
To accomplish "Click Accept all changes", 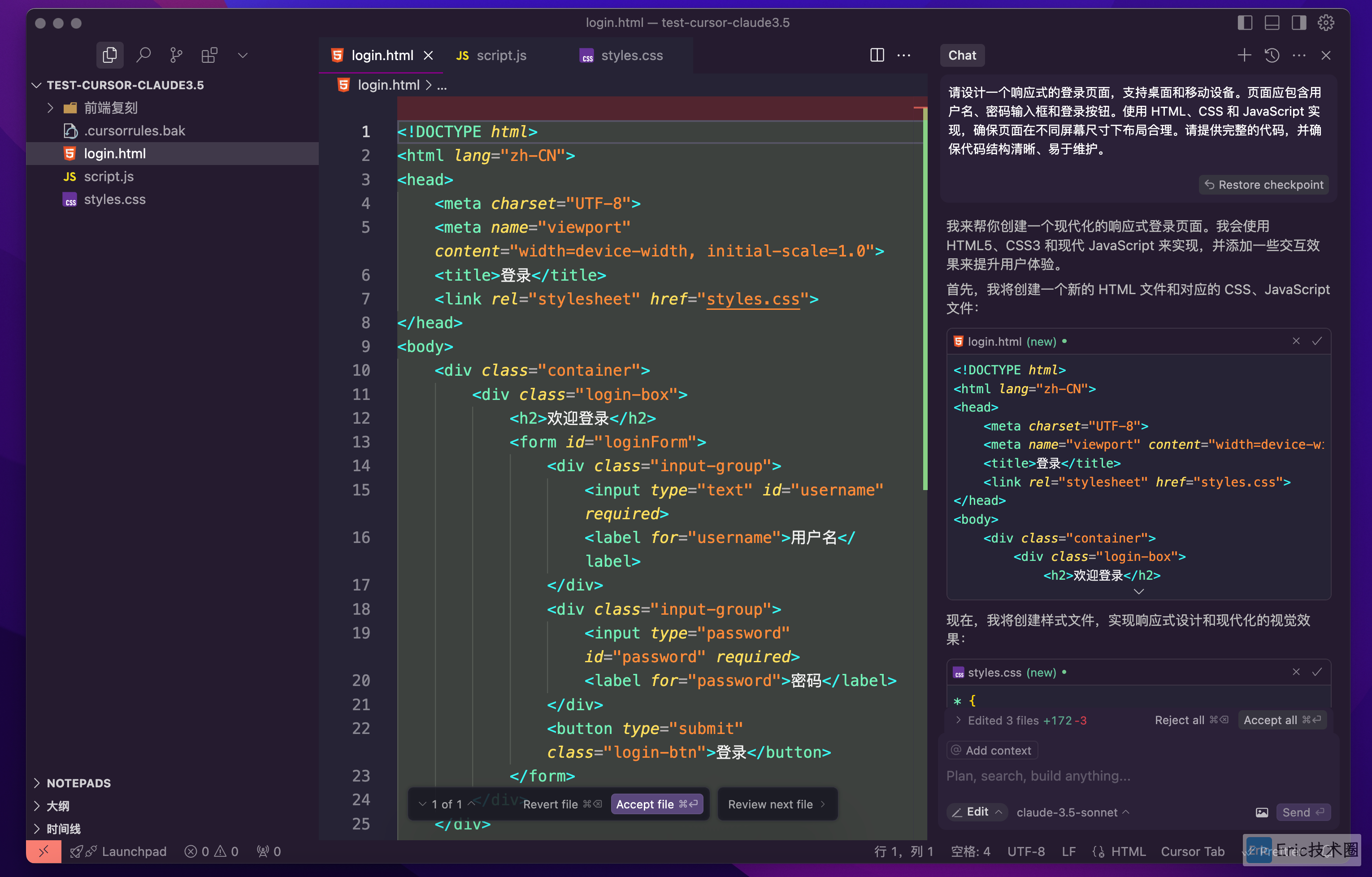I will click(1282, 720).
